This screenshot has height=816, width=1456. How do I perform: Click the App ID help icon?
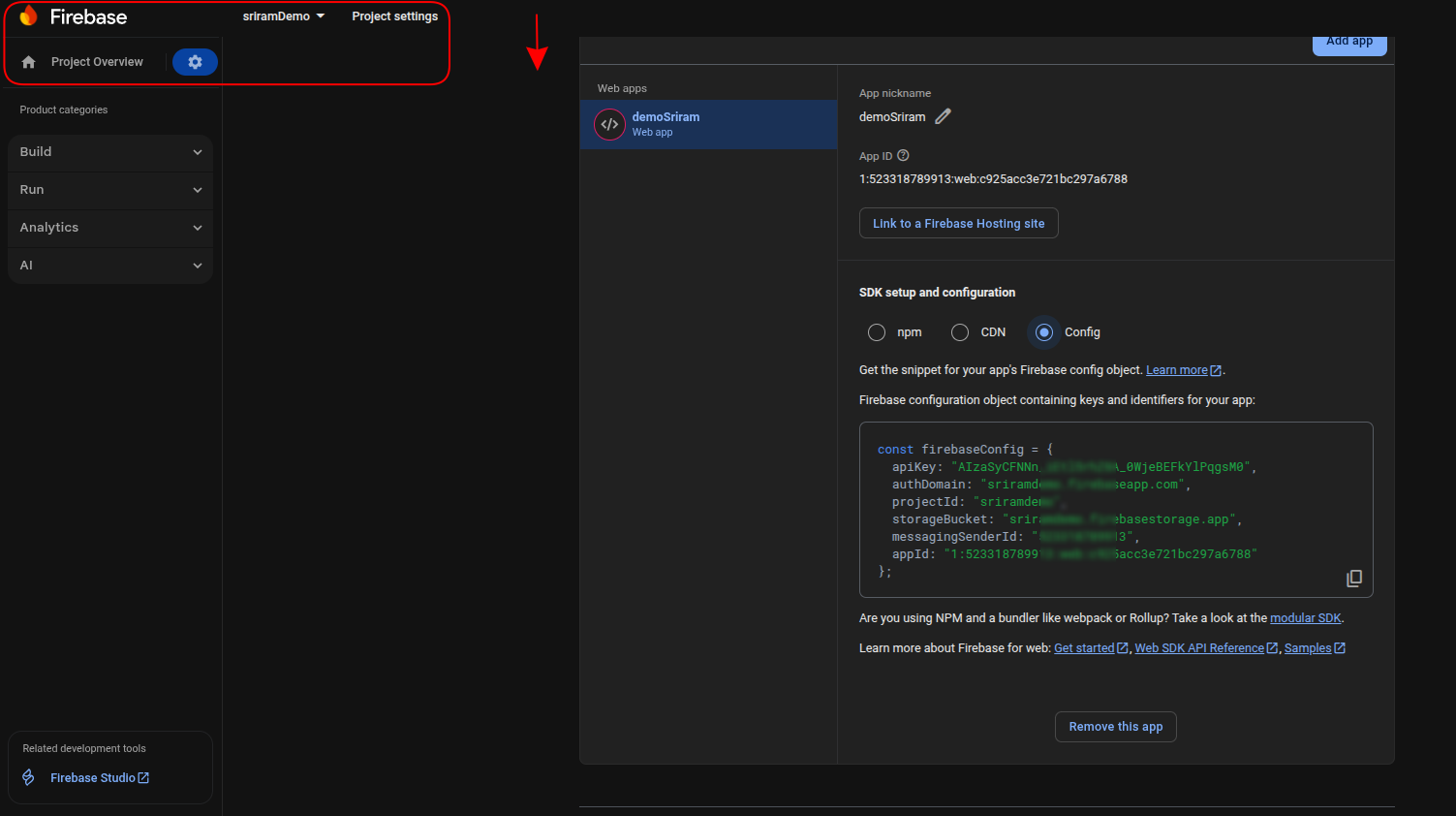903,156
